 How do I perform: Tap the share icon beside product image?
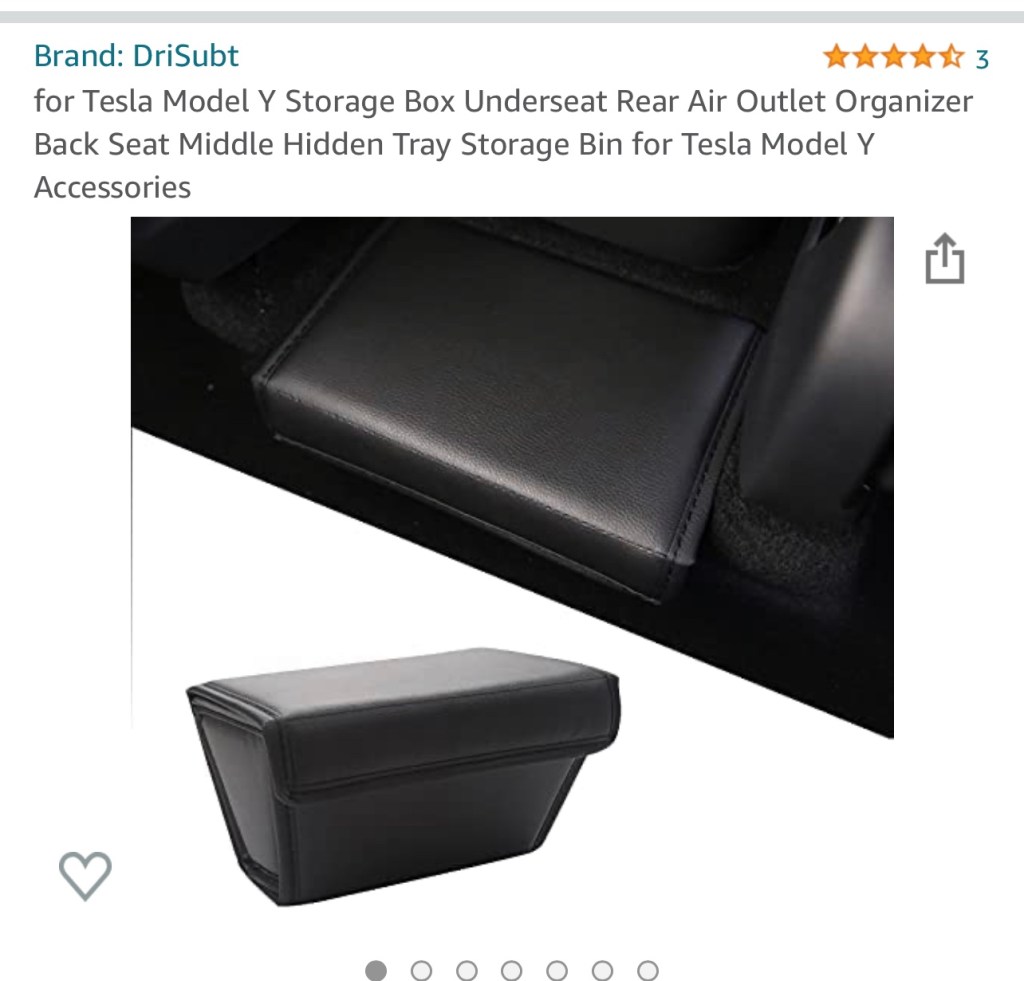tap(944, 259)
